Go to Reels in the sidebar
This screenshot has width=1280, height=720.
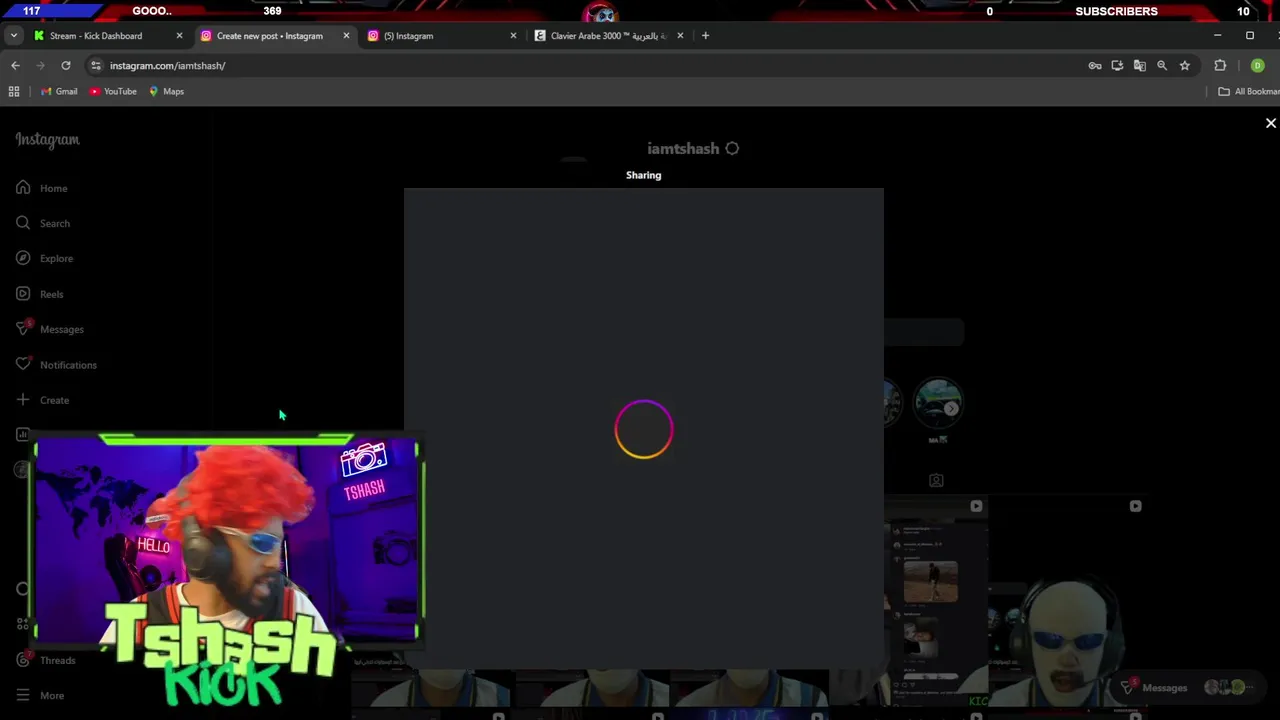point(40,294)
